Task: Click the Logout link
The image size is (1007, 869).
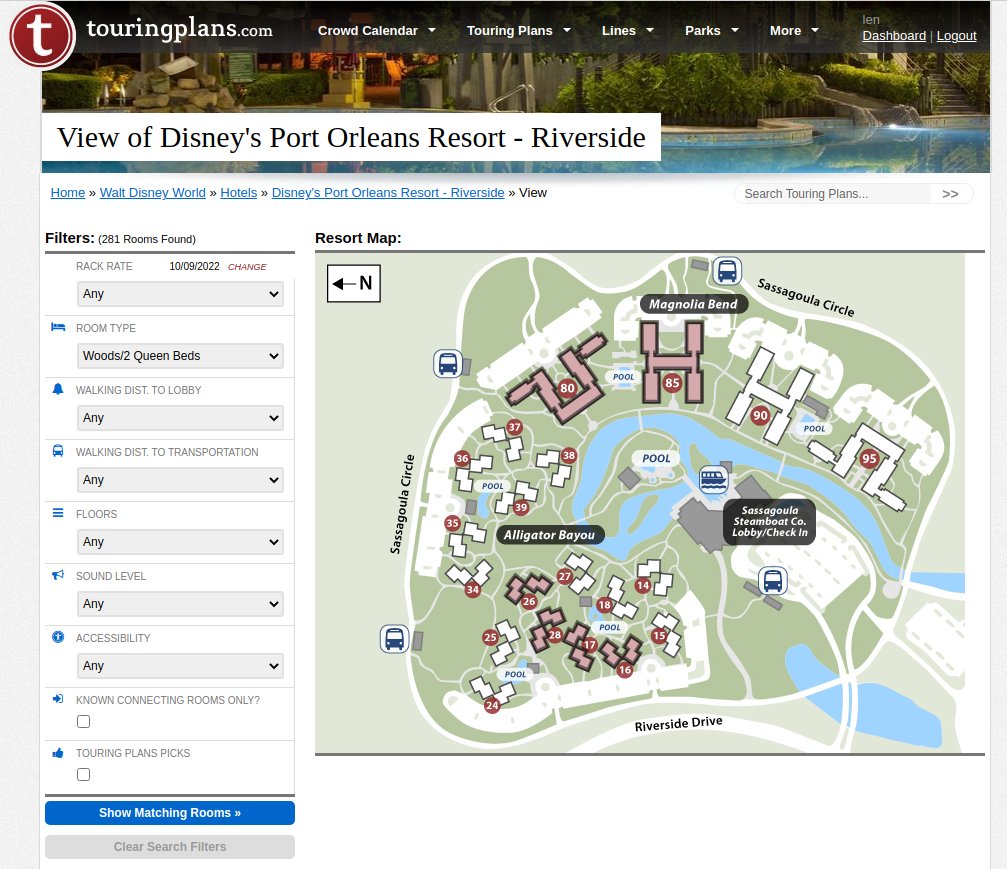Action: (x=956, y=36)
